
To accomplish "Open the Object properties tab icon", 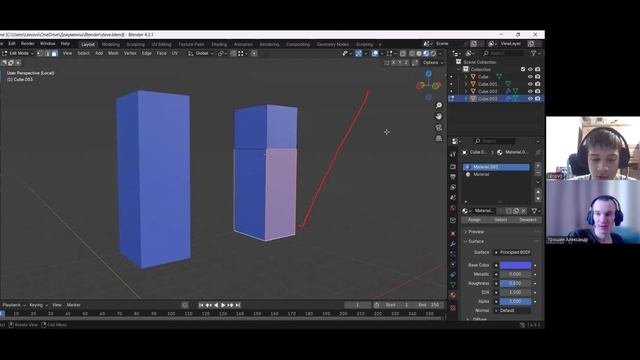I will (x=453, y=234).
